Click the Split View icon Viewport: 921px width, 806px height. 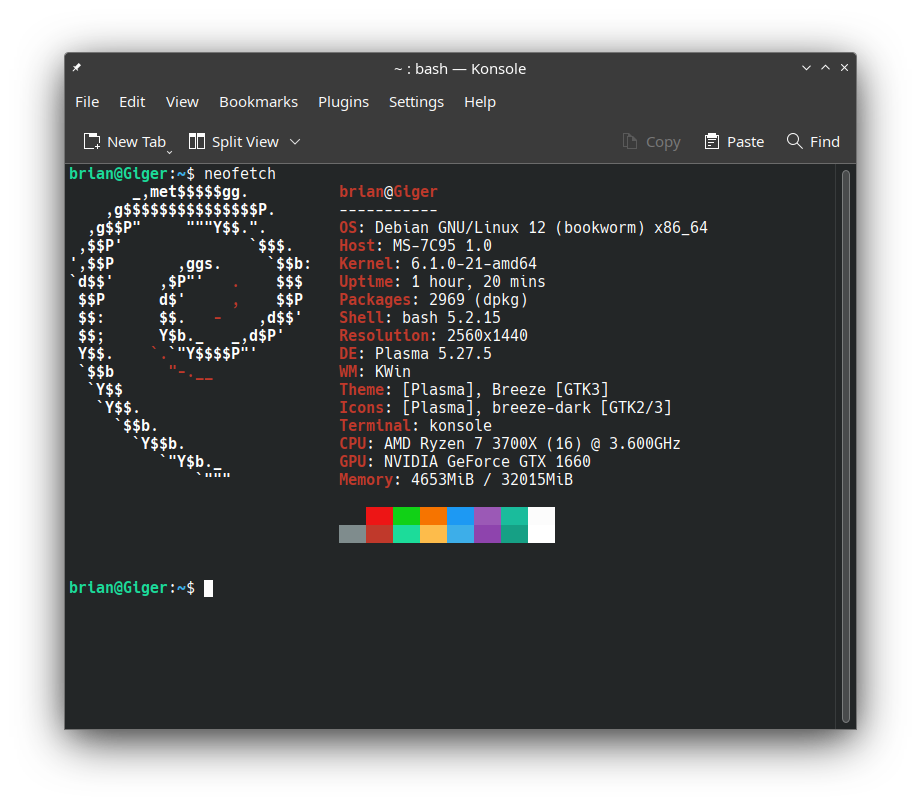(x=197, y=142)
